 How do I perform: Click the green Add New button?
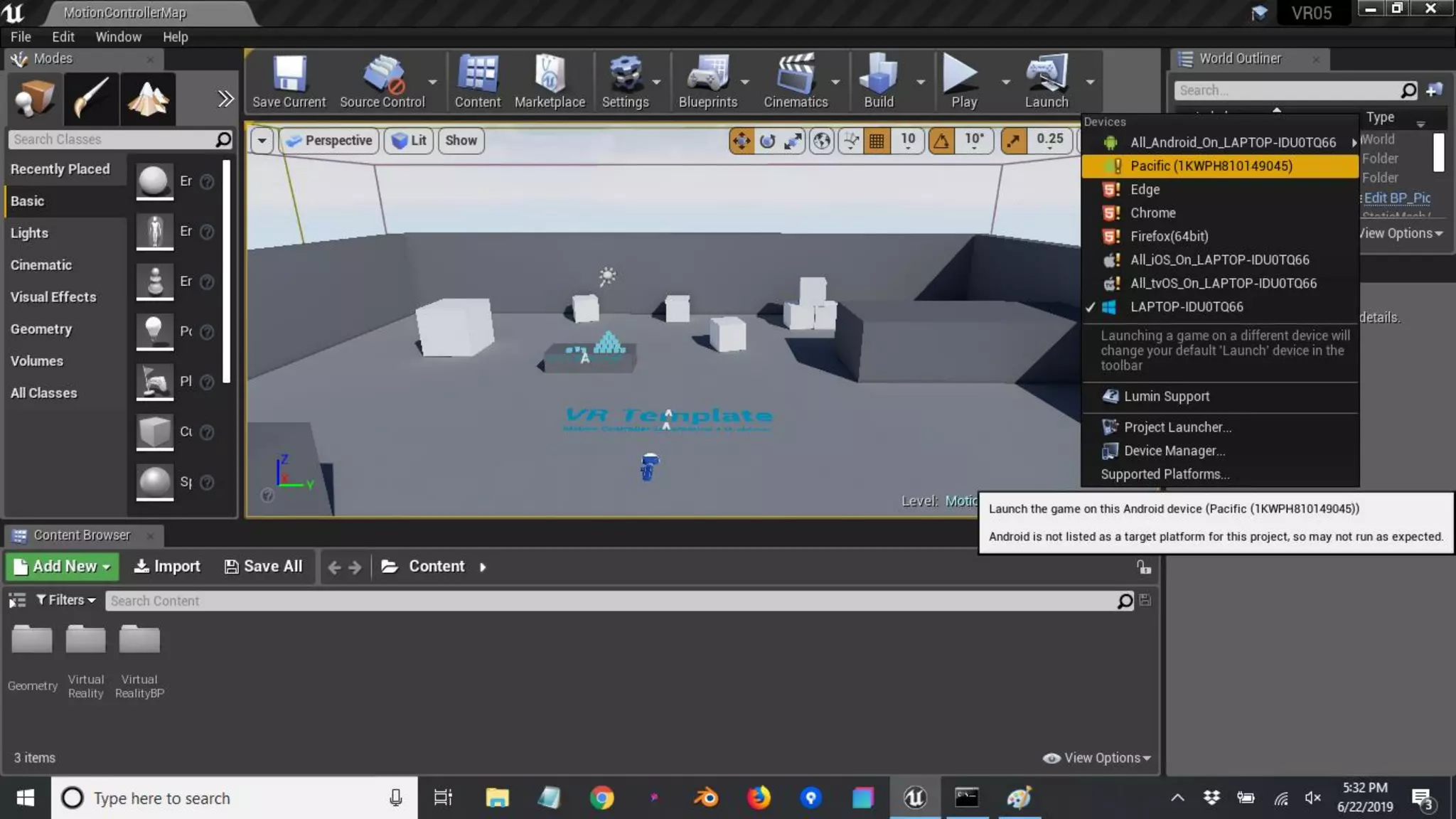click(x=62, y=567)
